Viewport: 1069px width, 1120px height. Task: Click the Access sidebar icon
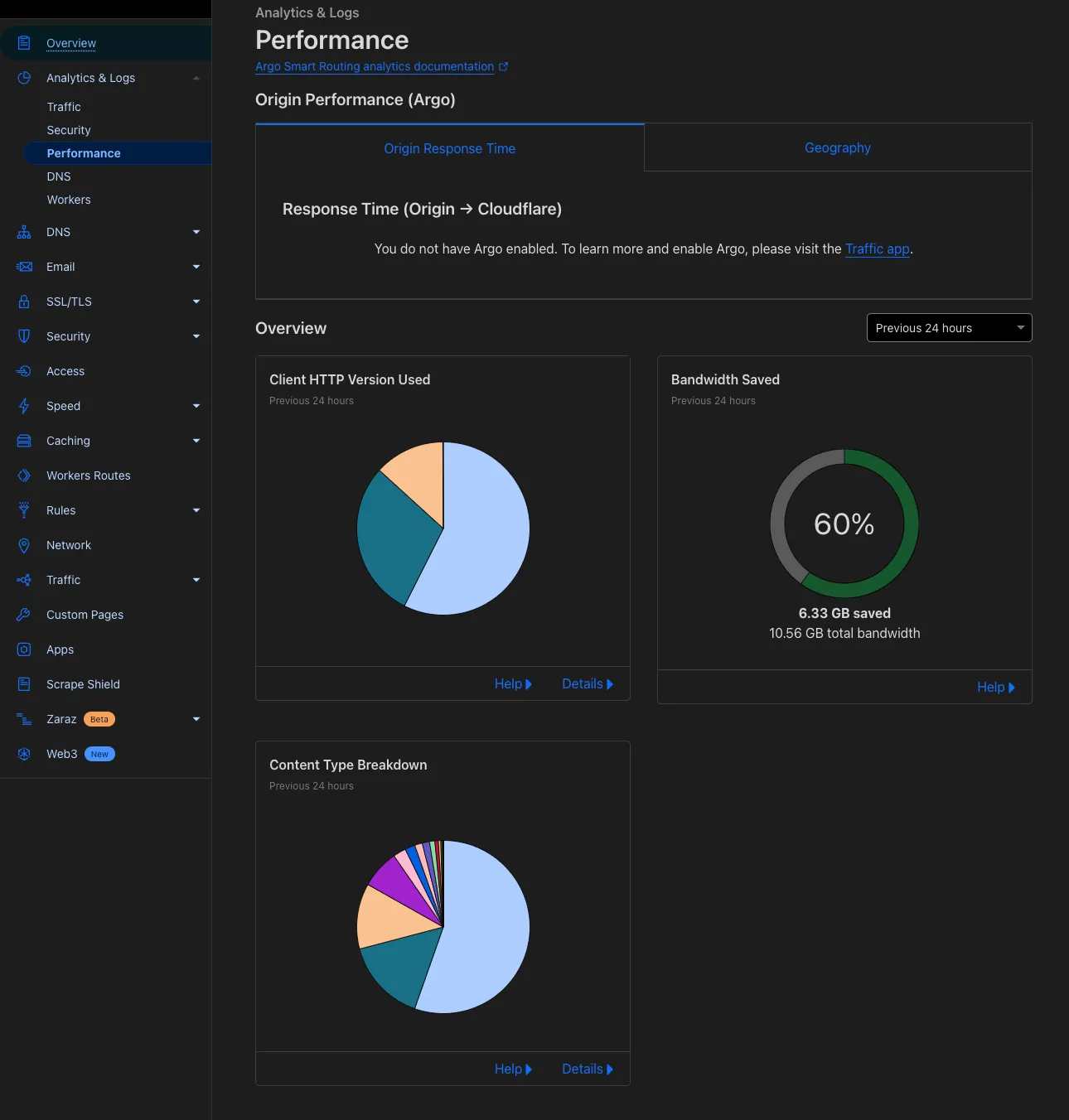click(24, 371)
